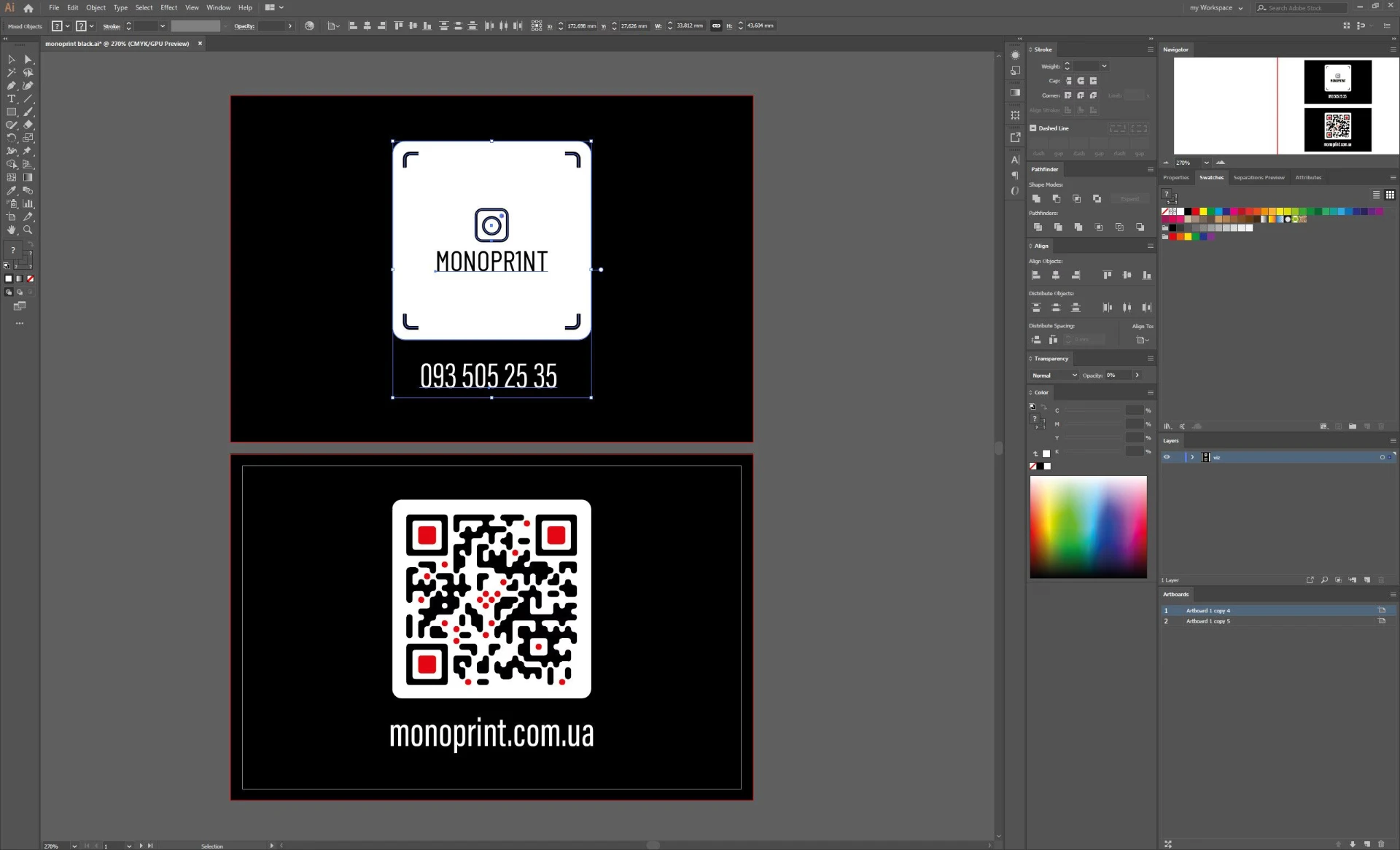The image size is (1400, 850).
Task: Open the Window menu
Action: [218, 8]
